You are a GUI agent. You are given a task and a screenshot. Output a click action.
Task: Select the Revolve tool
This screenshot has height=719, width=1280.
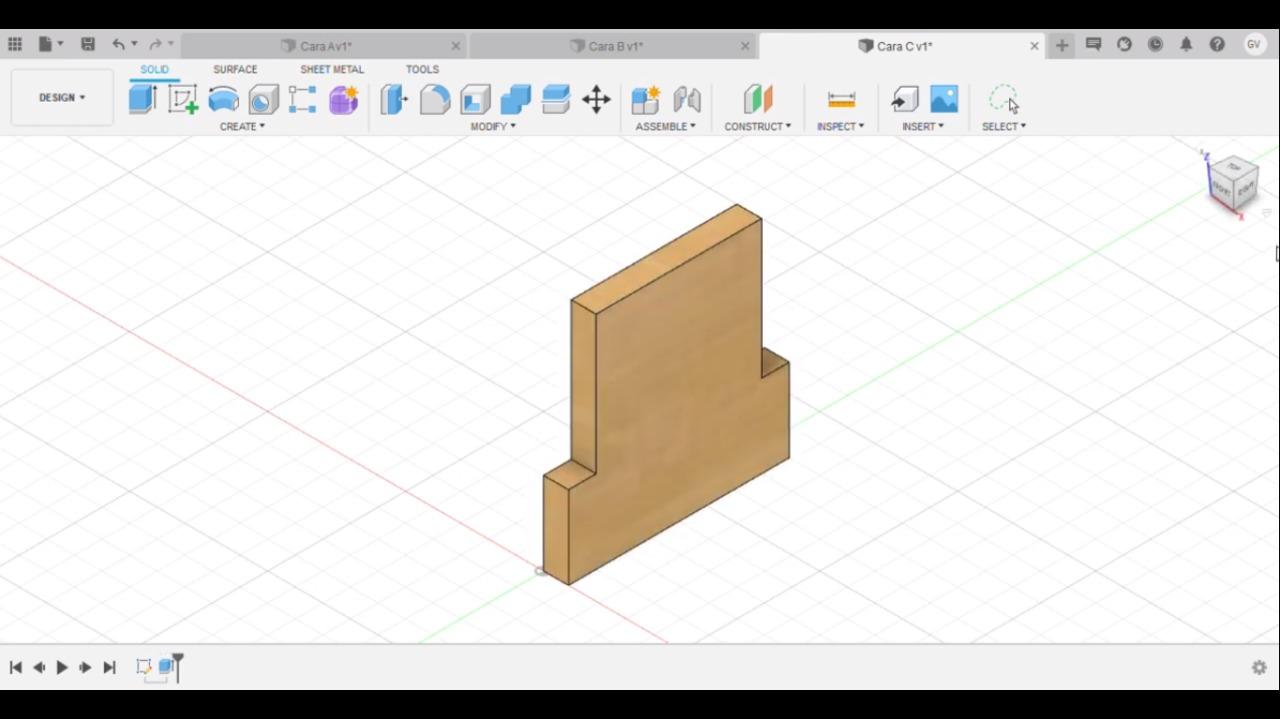pyautogui.click(x=223, y=99)
